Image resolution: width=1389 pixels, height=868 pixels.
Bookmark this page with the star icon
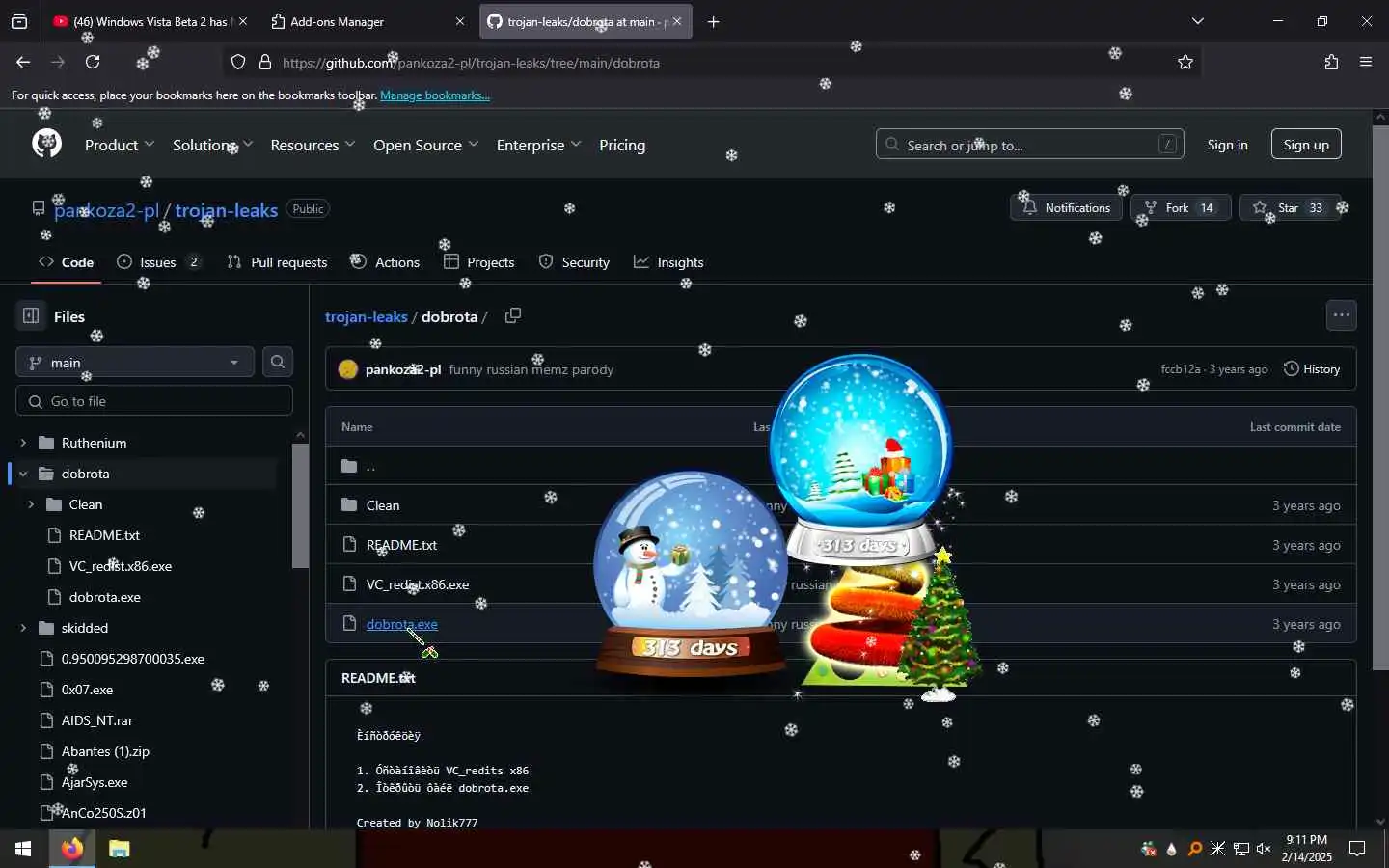1185,63
